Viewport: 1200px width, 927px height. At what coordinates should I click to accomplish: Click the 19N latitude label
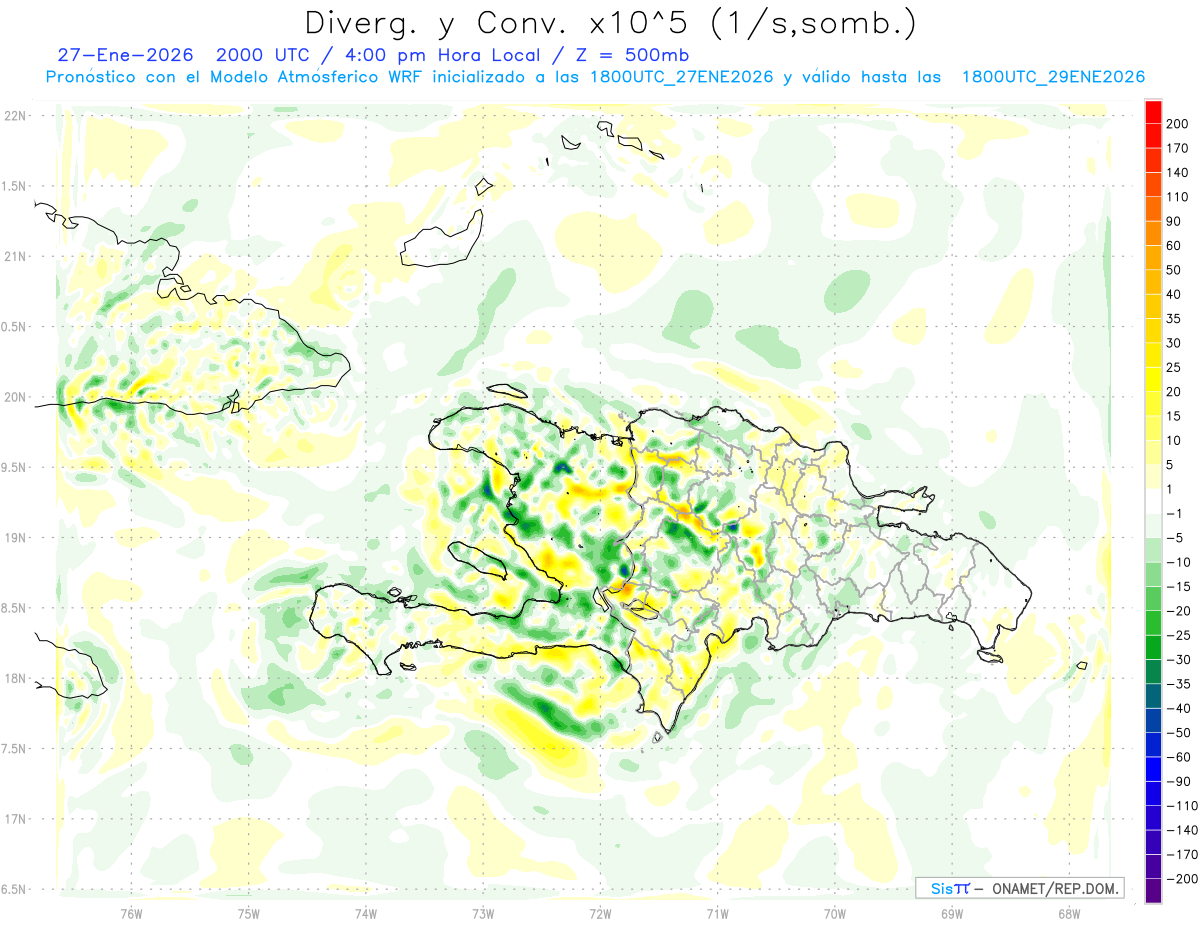tap(14, 537)
